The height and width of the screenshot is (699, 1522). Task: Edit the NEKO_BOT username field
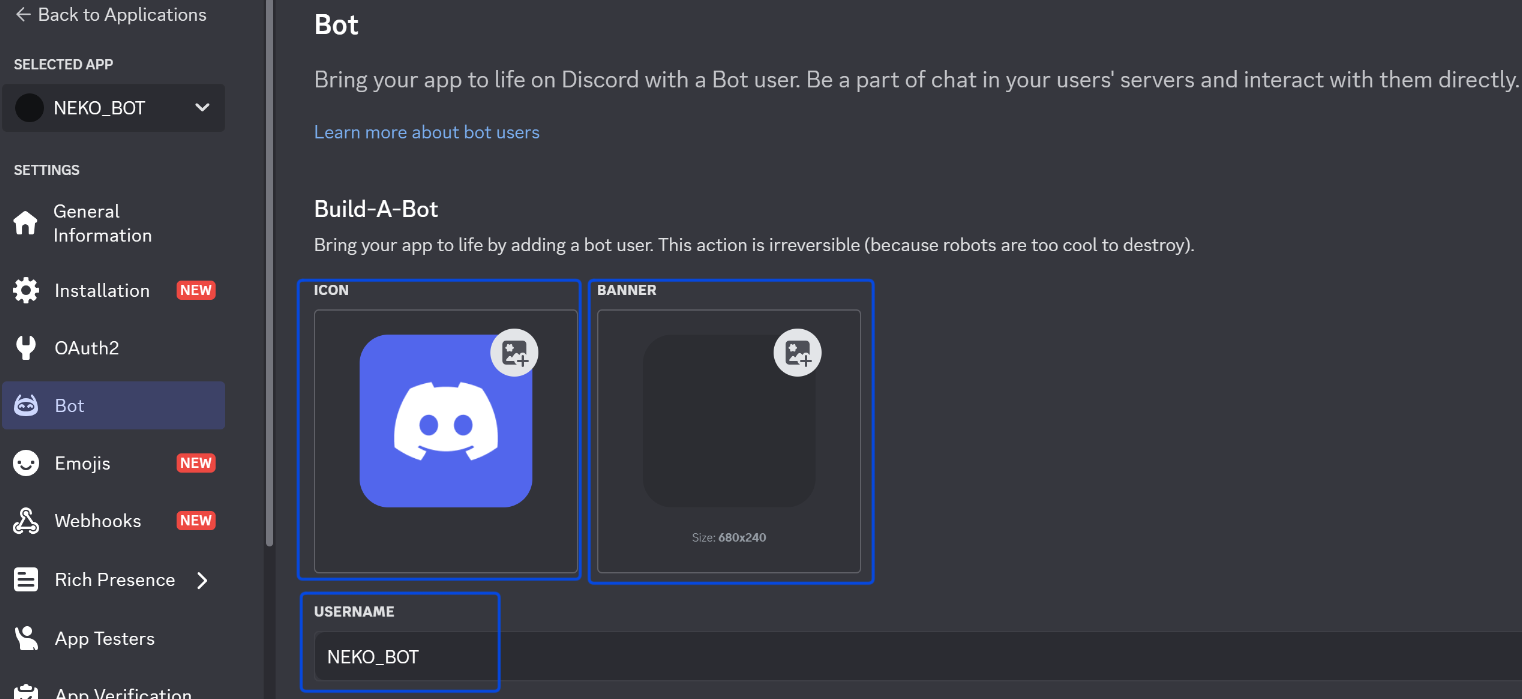coord(401,656)
